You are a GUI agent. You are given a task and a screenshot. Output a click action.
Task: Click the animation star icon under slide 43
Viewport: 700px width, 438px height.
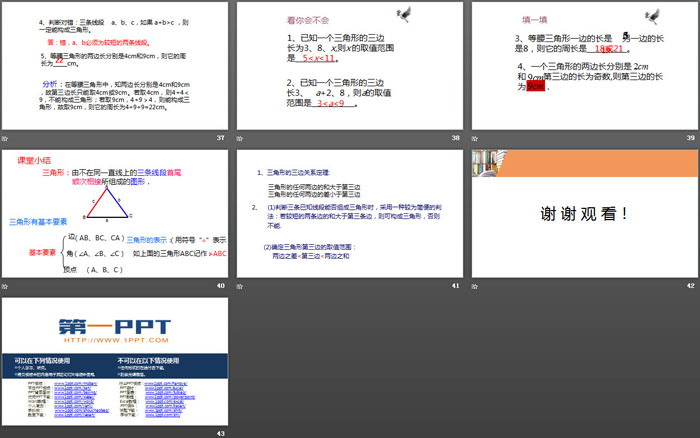point(6,433)
